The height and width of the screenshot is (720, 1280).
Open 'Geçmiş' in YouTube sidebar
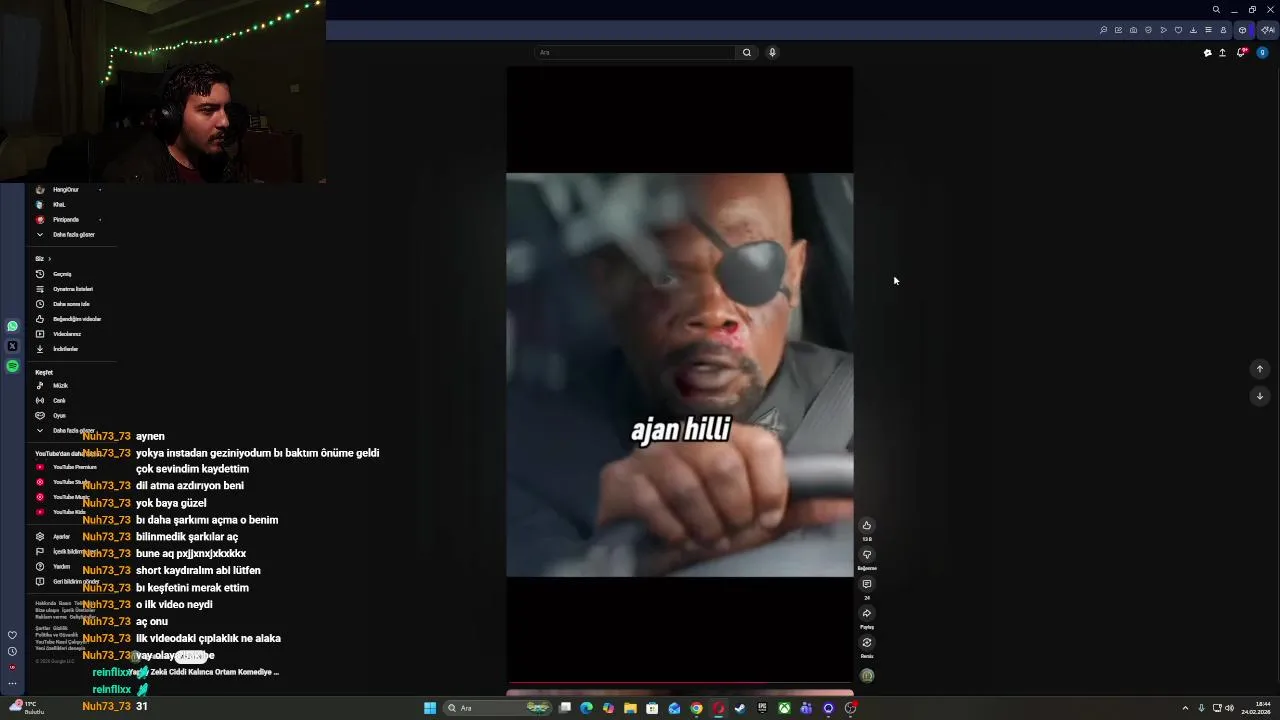(x=62, y=274)
